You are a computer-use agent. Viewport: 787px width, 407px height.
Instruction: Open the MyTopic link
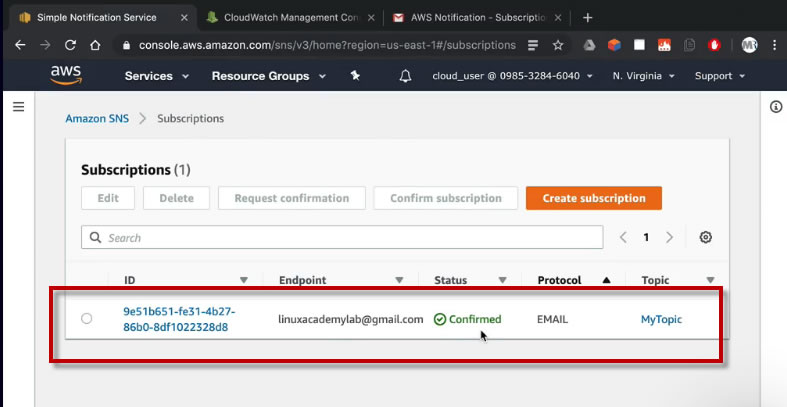coord(661,319)
